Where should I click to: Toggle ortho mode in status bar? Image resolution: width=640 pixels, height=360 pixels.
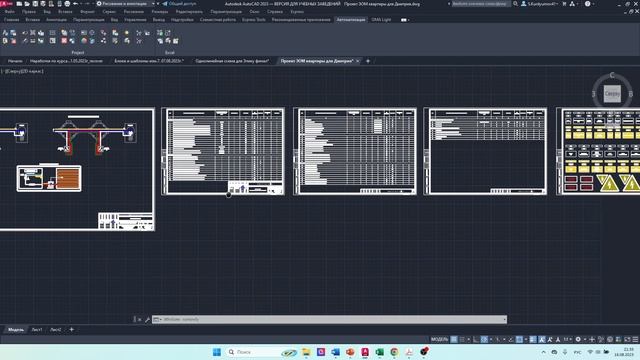coord(475,339)
